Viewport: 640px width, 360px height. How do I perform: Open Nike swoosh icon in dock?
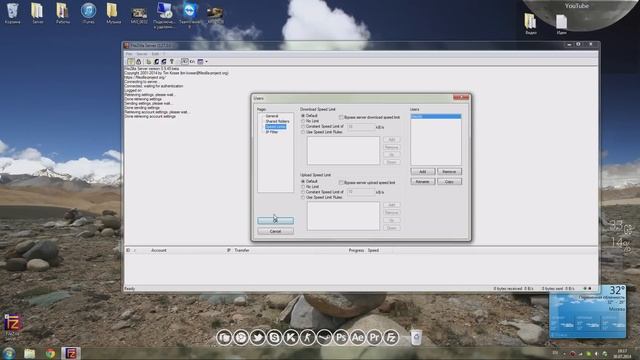point(324,338)
